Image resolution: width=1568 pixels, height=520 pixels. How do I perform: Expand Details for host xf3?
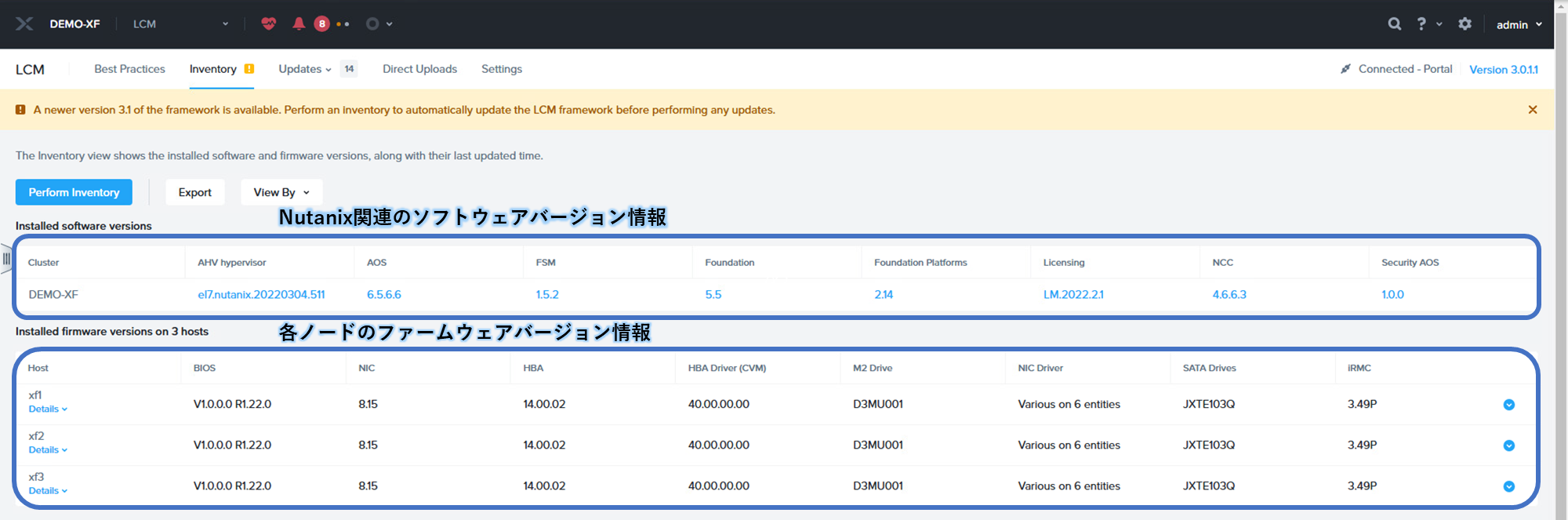(x=48, y=490)
